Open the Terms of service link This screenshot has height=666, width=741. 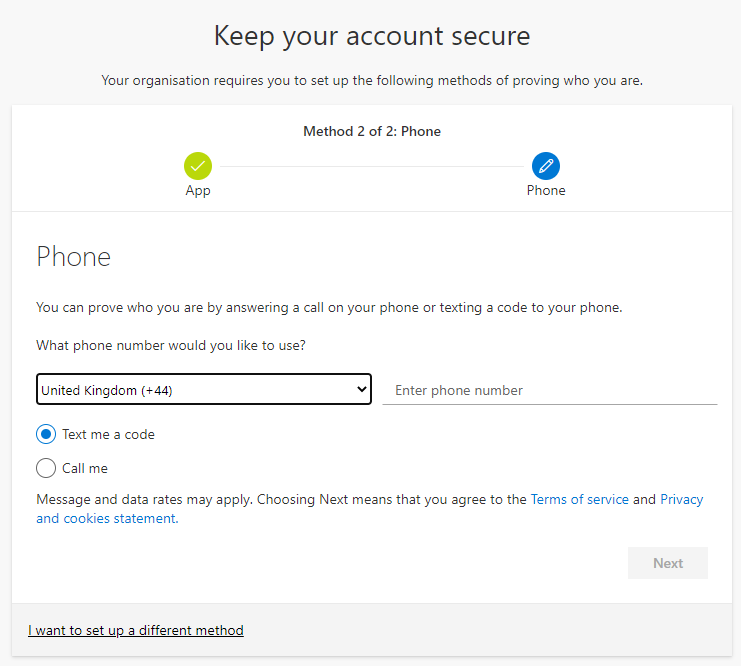[x=579, y=499]
